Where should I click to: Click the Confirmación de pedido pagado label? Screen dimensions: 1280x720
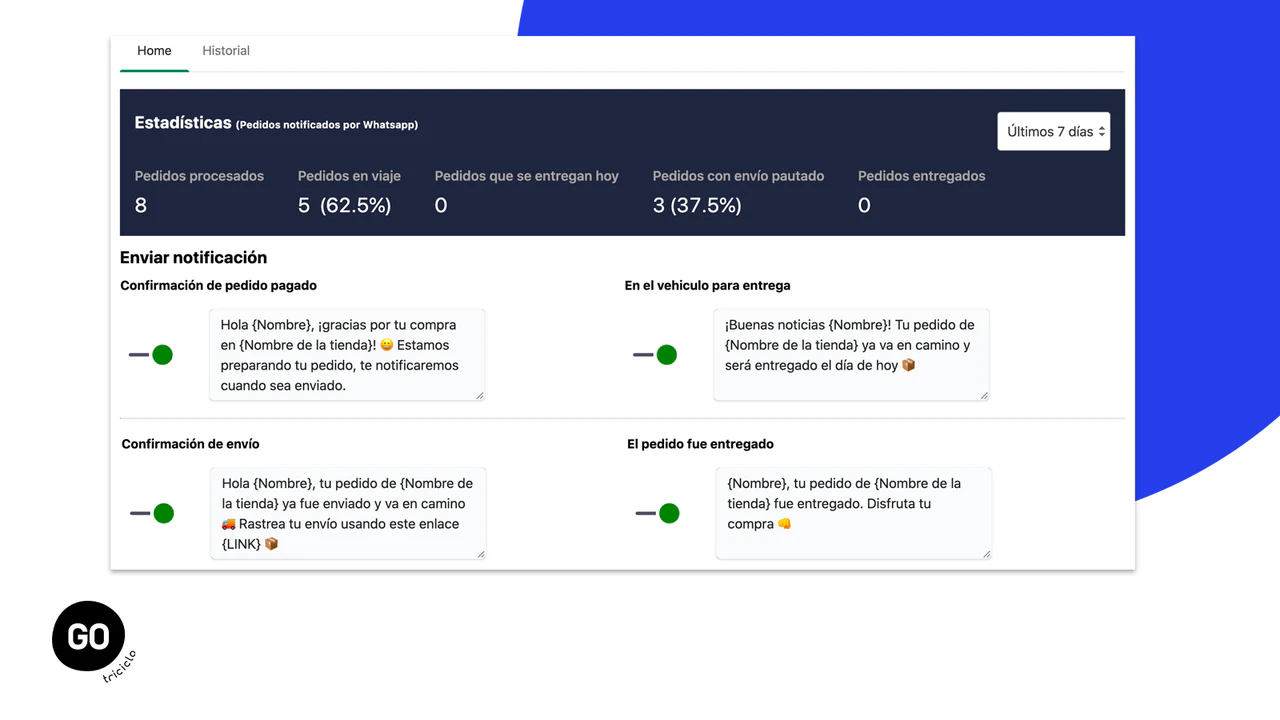pyautogui.click(x=219, y=285)
